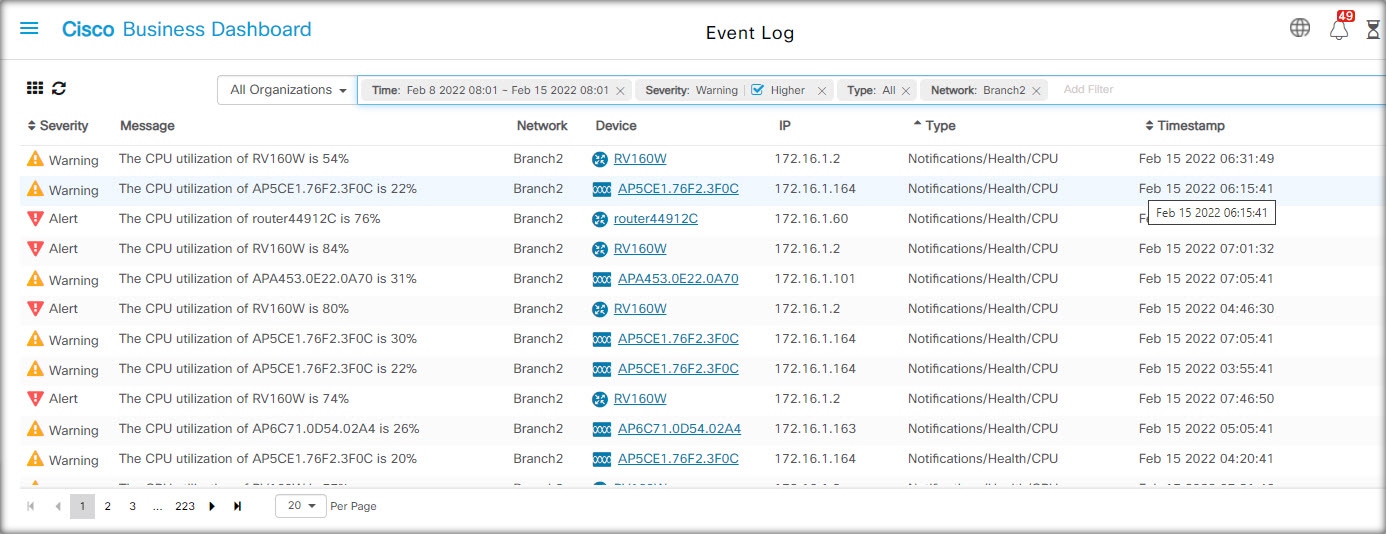
Task: Click timestamp Feb 15 2022 05:05:41
Action: point(1206,429)
